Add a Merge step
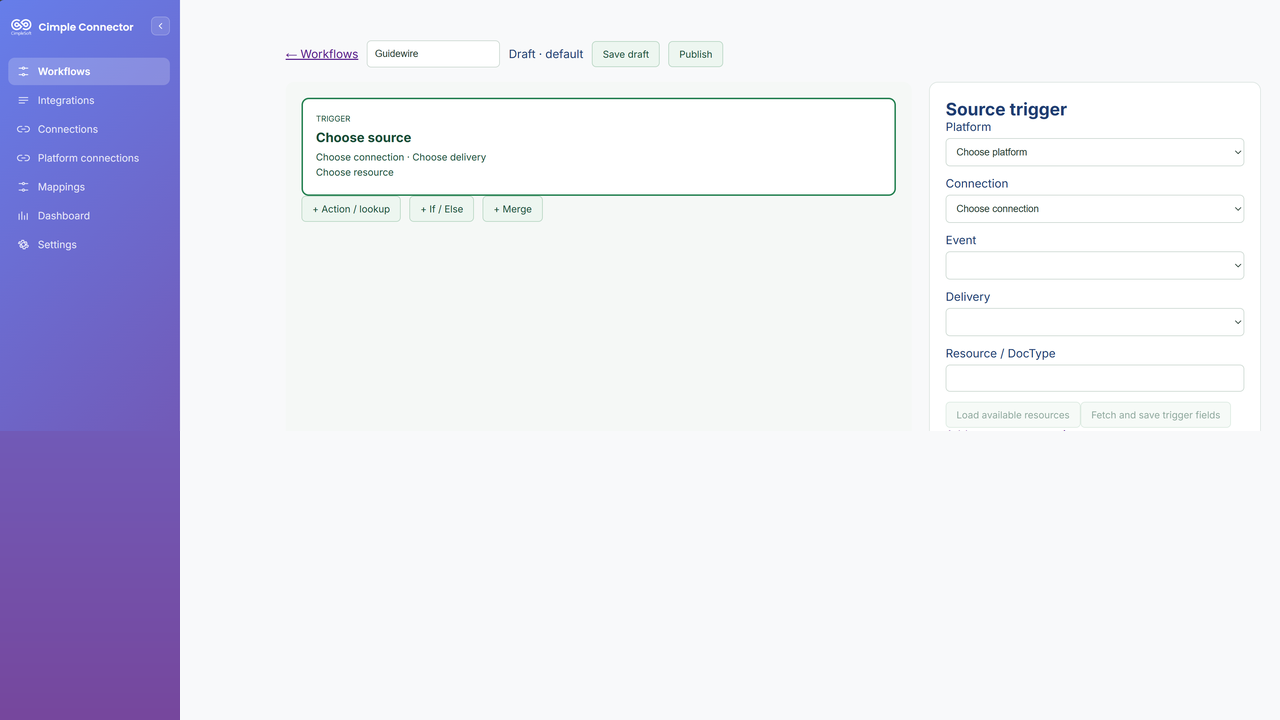Viewport: 1280px width, 720px height. click(513, 209)
